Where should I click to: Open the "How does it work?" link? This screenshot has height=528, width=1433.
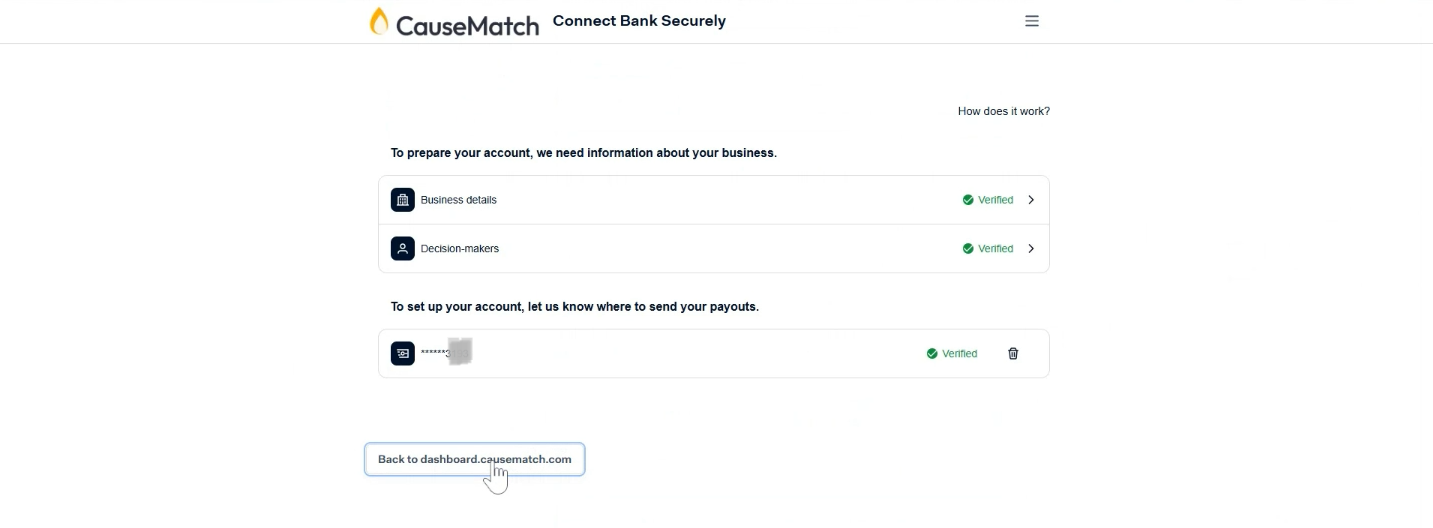click(x=1003, y=111)
